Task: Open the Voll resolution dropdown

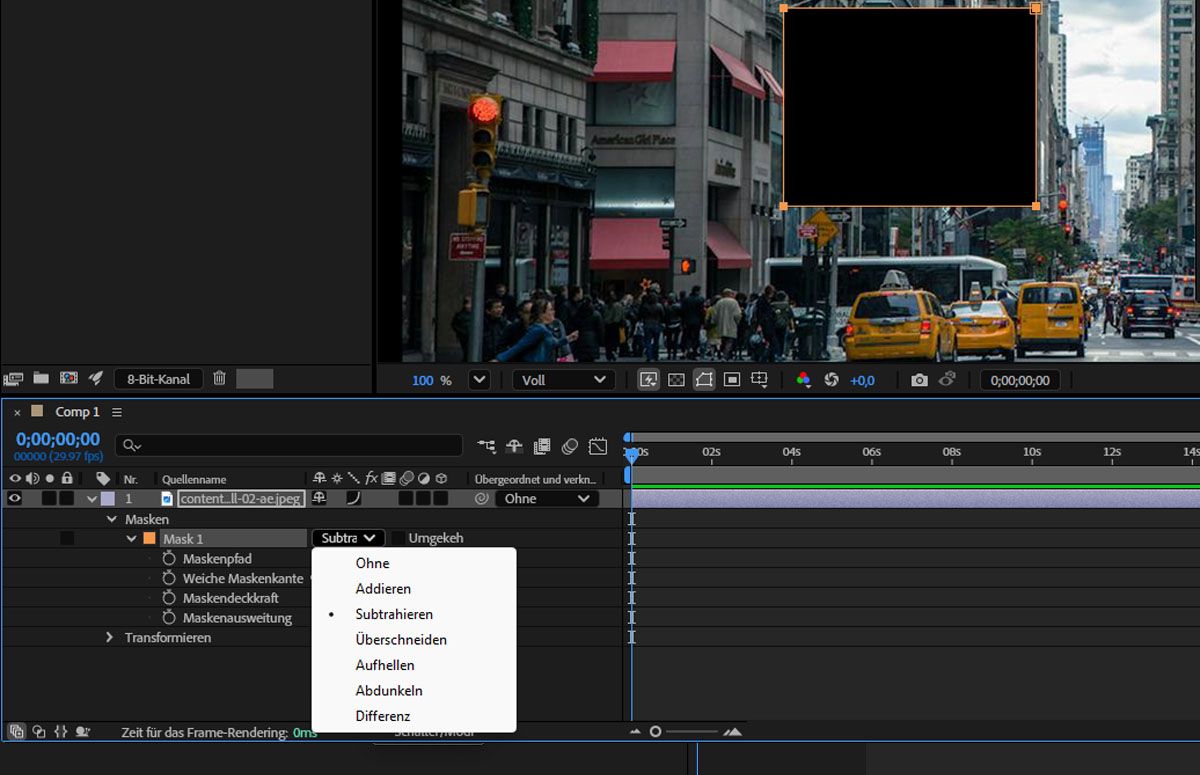Action: pyautogui.click(x=563, y=380)
